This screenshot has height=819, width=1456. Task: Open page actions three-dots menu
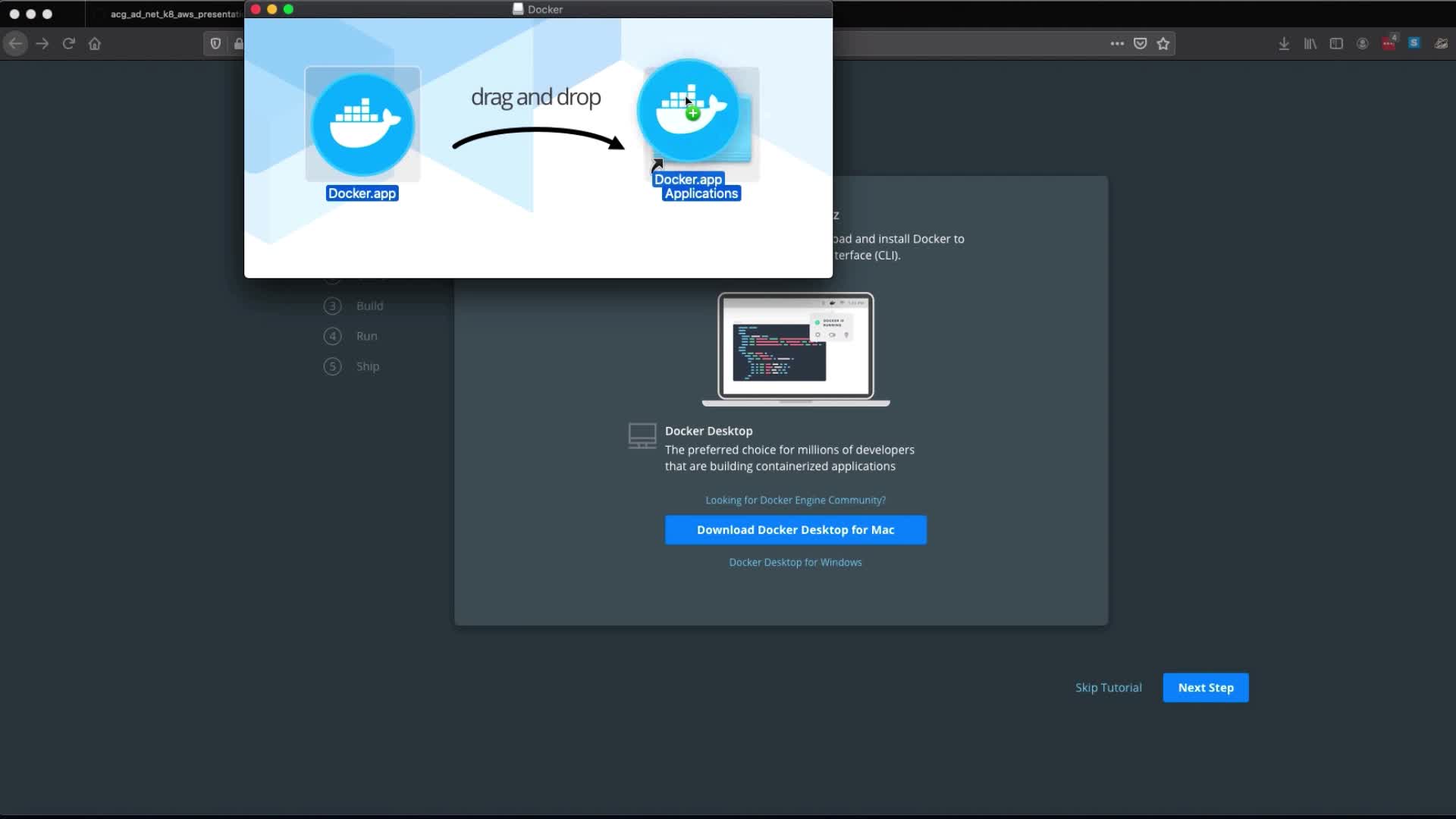(x=1117, y=44)
